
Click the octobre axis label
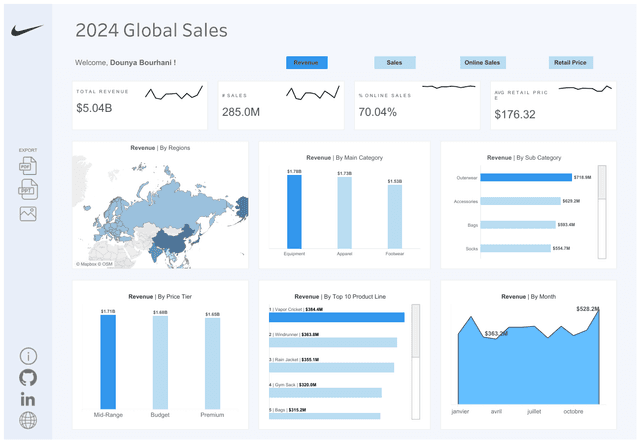(x=573, y=411)
